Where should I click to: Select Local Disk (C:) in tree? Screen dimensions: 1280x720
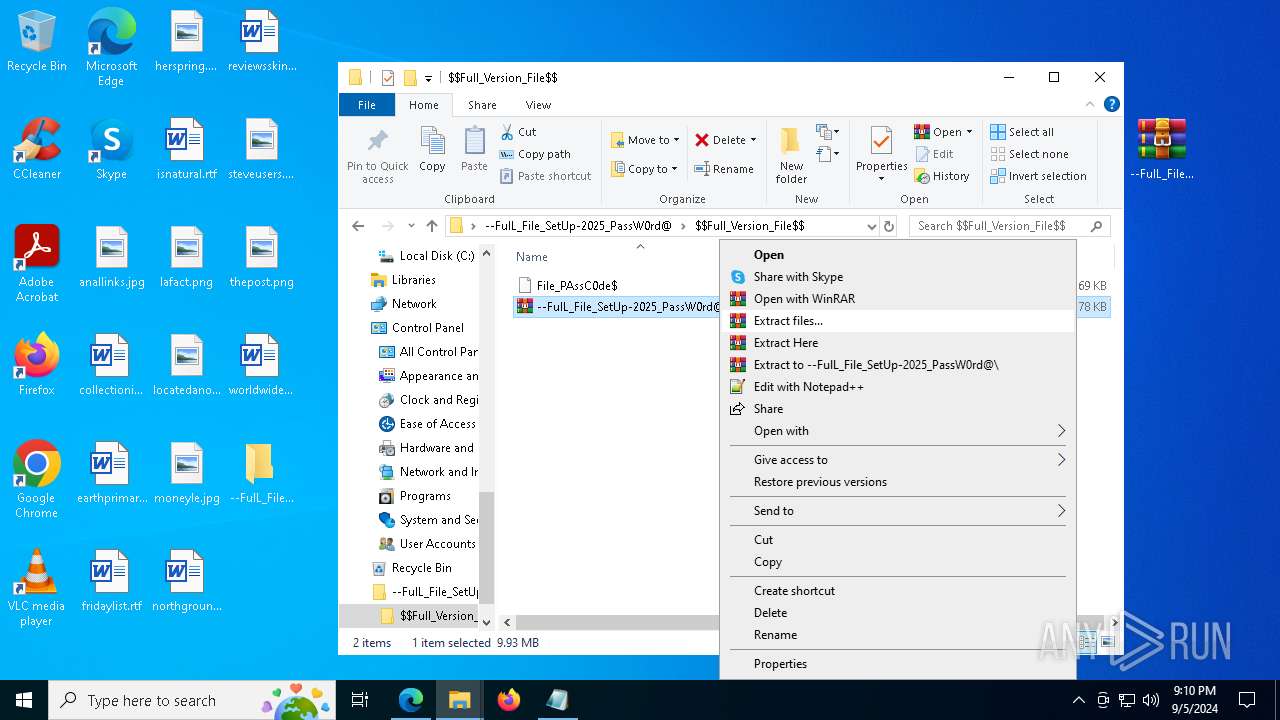tap(426, 256)
